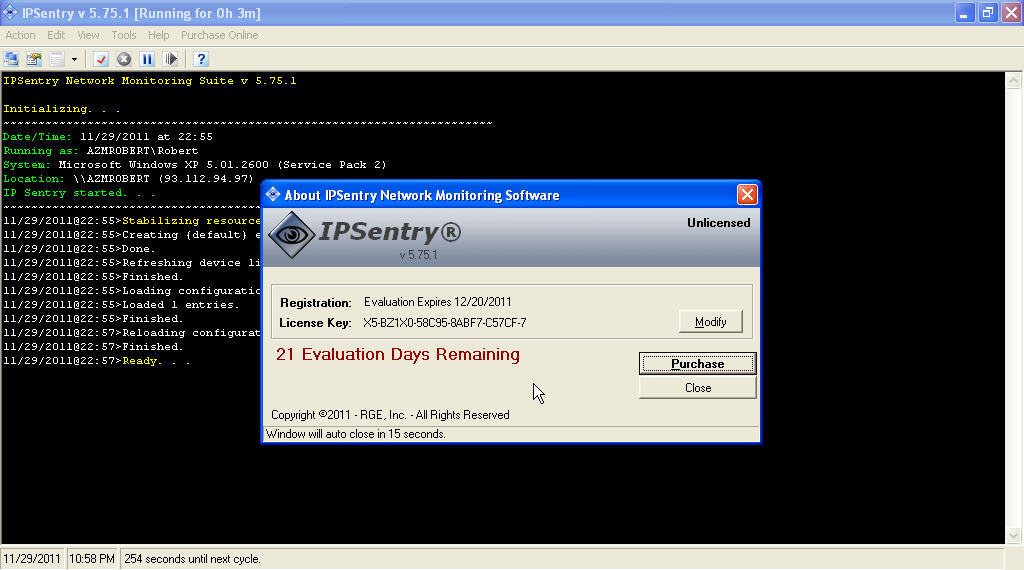Click the license key text X5-BZ1X0-58C95-8ABF7-C57CF-7
The image size is (1024, 570).
[444, 323]
